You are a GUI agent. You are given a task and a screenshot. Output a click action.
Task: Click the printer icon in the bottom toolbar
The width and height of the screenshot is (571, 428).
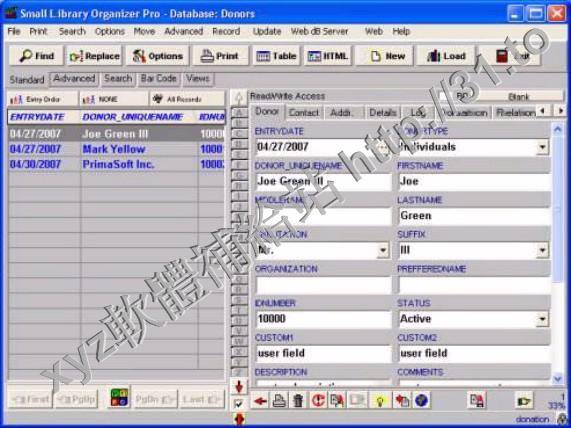tap(280, 401)
